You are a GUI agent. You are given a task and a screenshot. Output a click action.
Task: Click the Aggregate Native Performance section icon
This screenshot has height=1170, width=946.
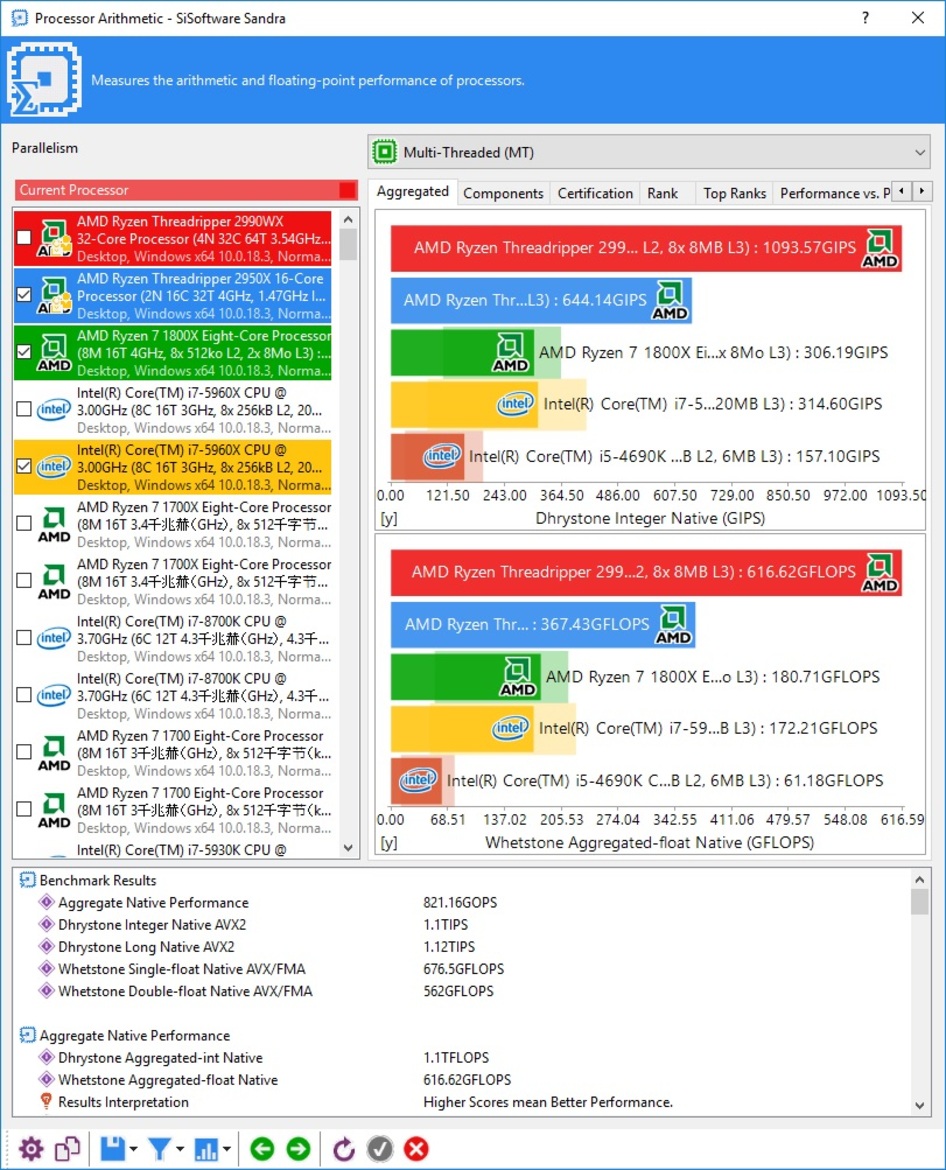pos(28,1035)
